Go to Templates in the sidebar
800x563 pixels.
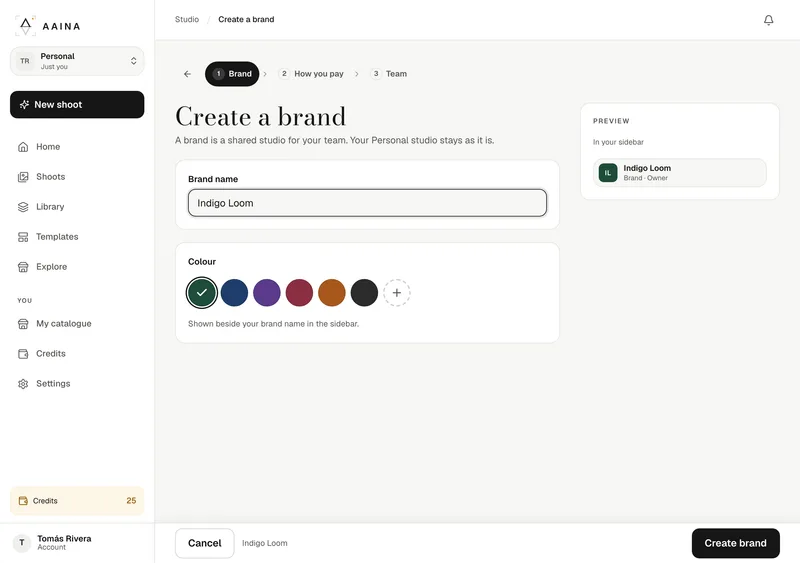tap(77, 237)
